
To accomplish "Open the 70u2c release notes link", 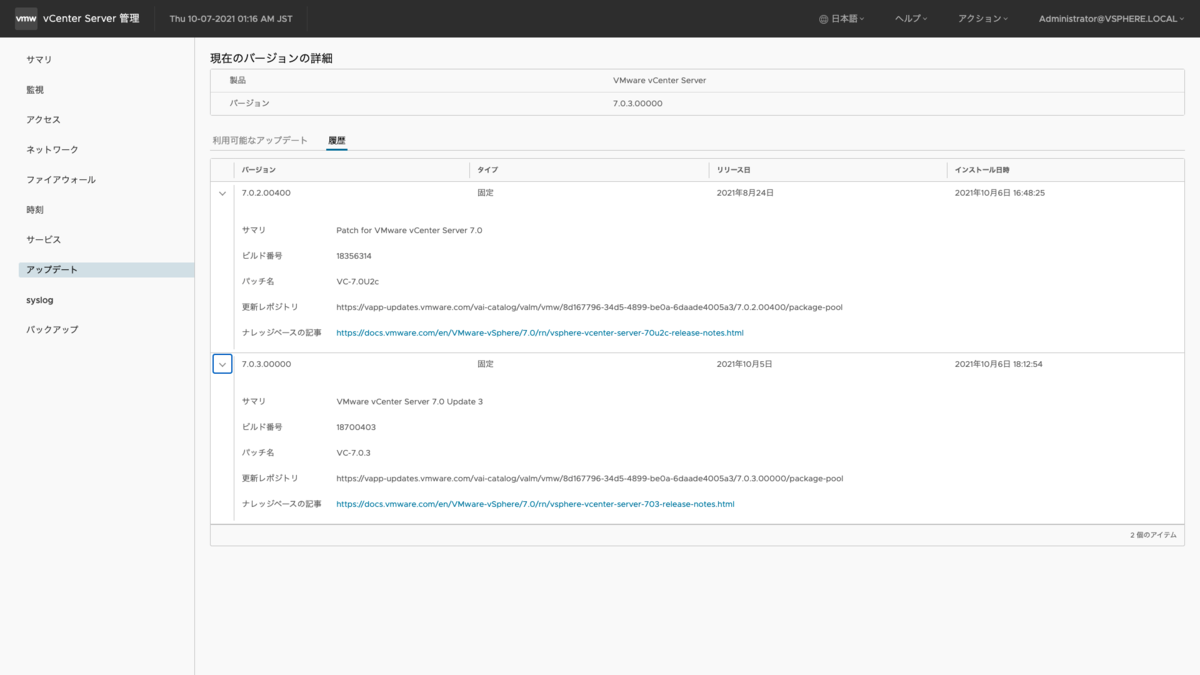I will coord(540,333).
